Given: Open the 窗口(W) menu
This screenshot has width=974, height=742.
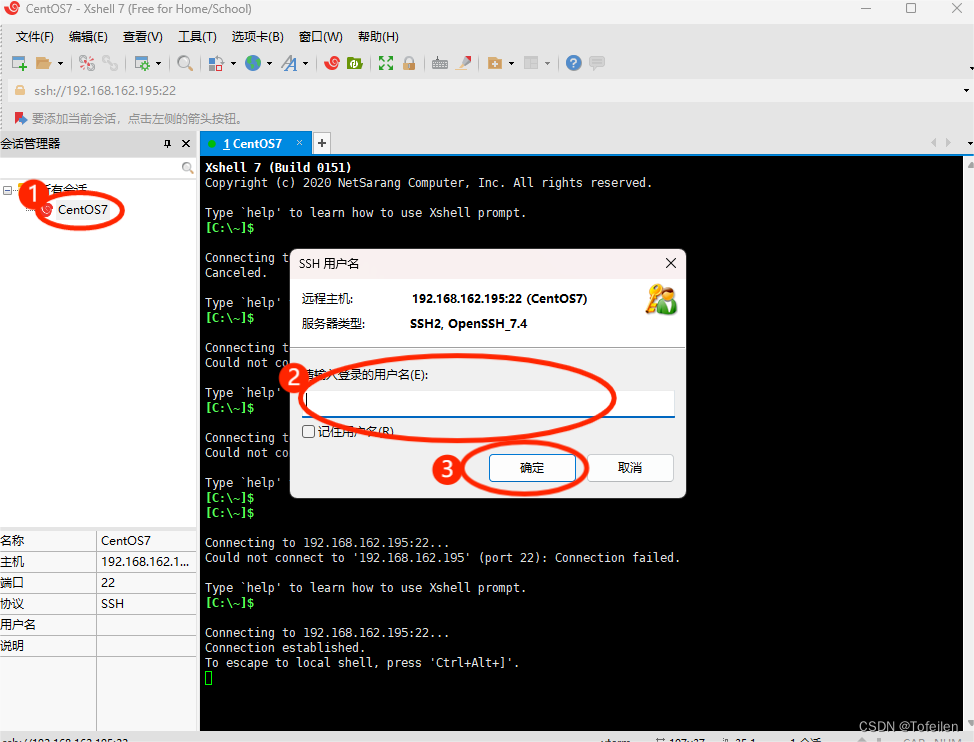Looking at the screenshot, I should pyautogui.click(x=321, y=37).
